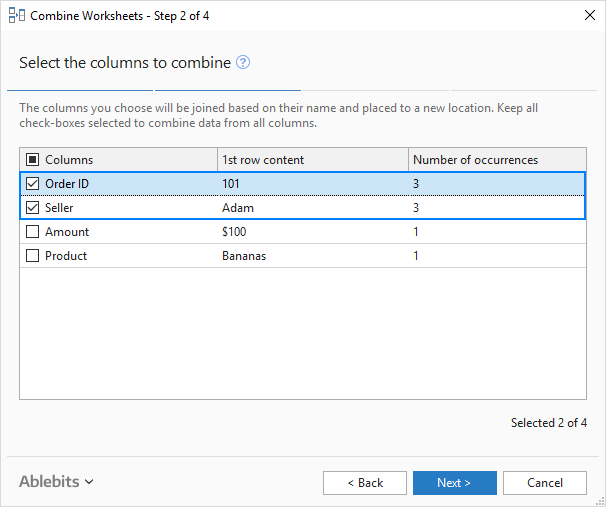Uncheck the Order ID checkbox
The width and height of the screenshot is (606, 507).
click(x=33, y=184)
